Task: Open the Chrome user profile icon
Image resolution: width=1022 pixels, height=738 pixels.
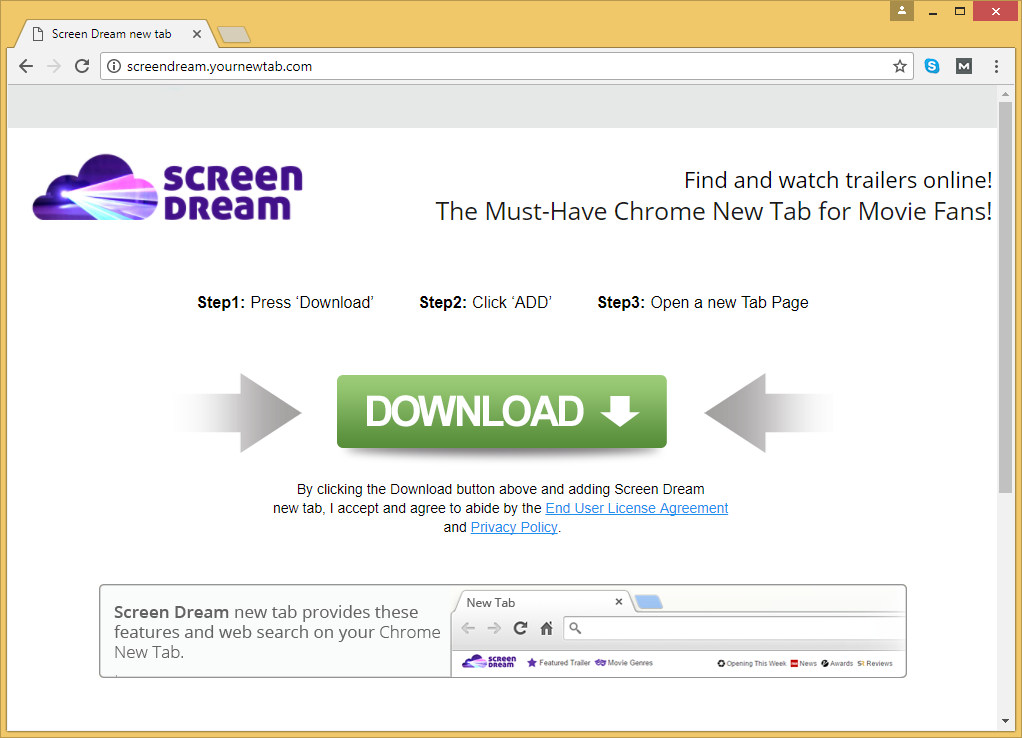Action: tap(902, 10)
